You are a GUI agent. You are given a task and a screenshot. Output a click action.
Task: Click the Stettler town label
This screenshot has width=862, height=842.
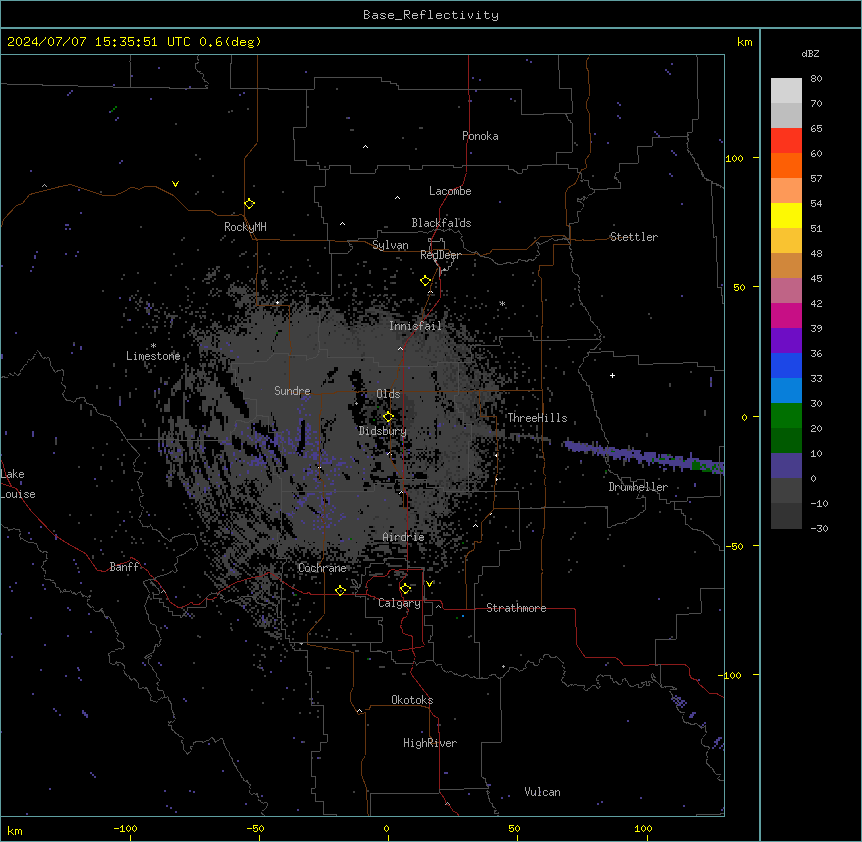coord(634,237)
